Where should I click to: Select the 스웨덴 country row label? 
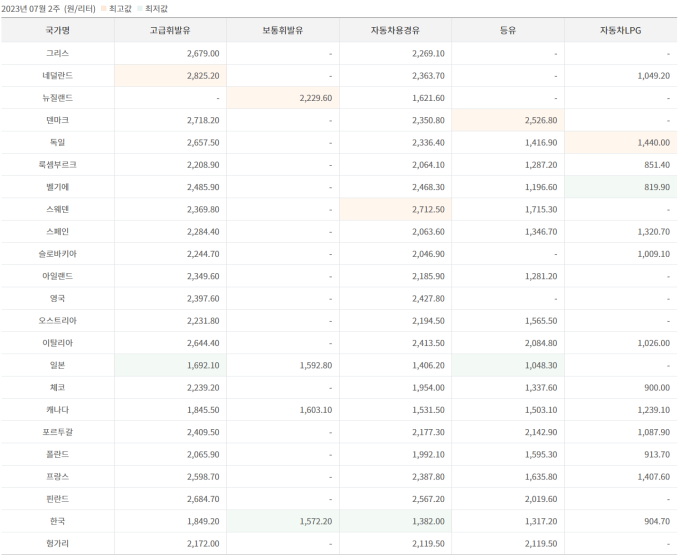click(x=57, y=209)
